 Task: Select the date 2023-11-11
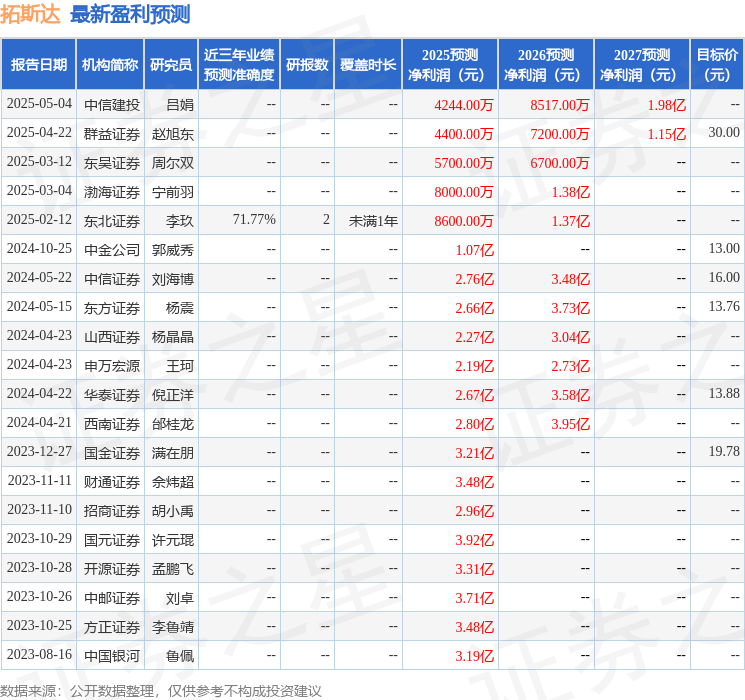click(x=39, y=480)
